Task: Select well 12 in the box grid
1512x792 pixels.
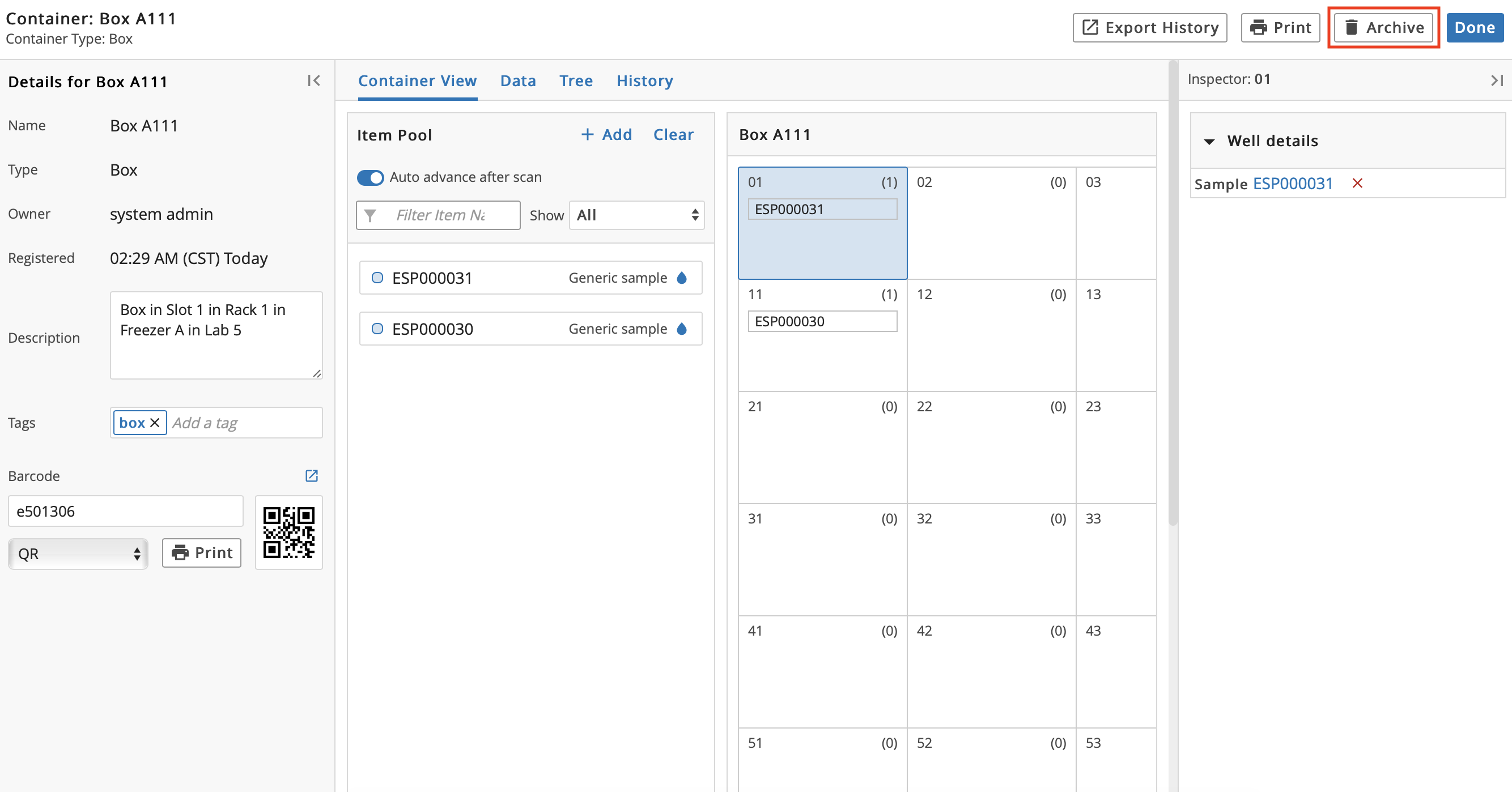Action: click(991, 335)
